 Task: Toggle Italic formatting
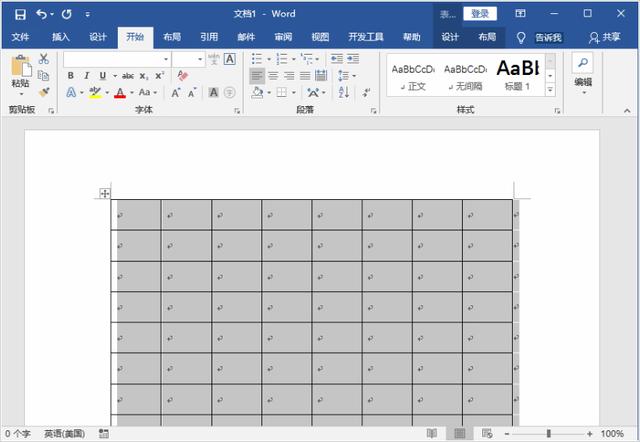tap(87, 76)
